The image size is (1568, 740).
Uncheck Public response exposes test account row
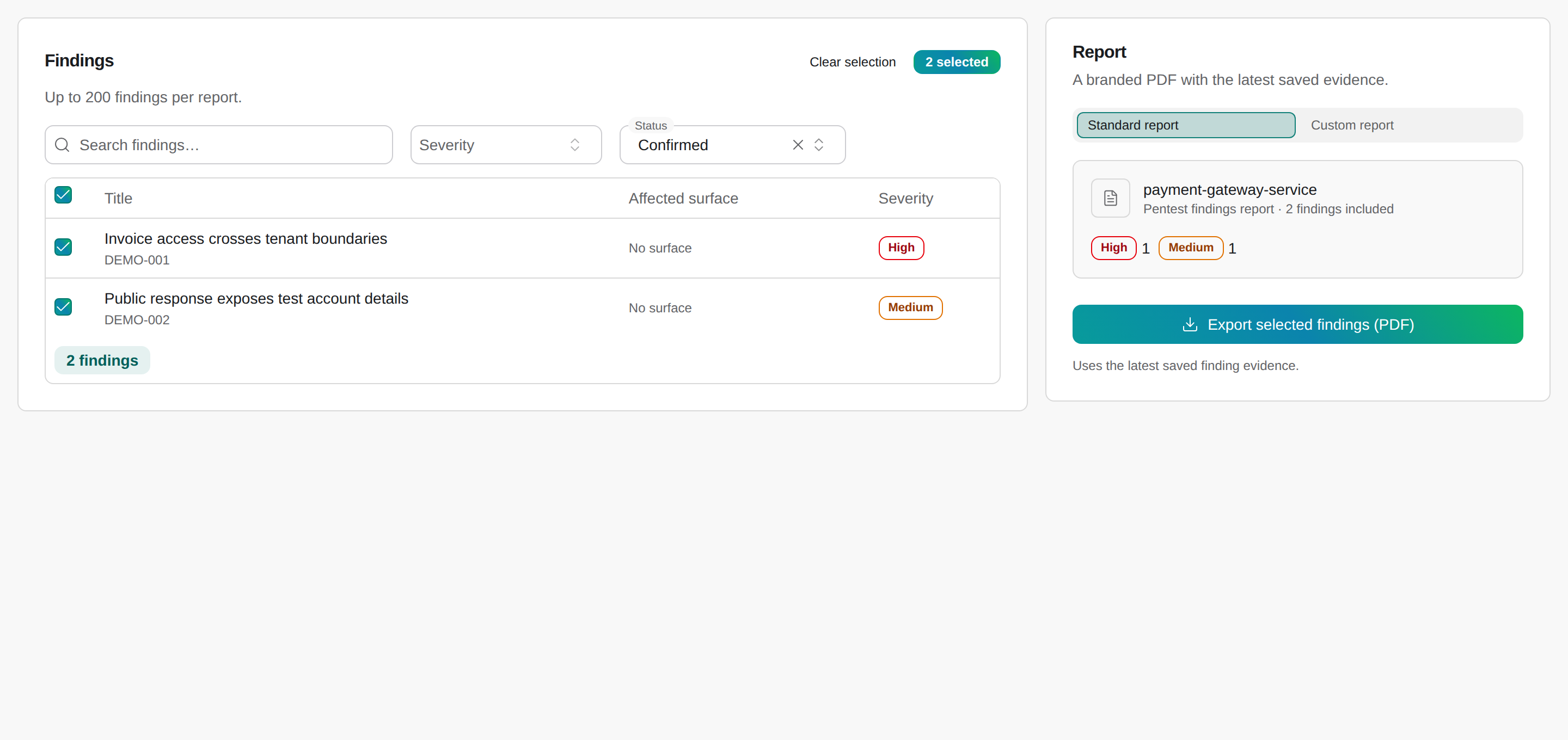pyautogui.click(x=63, y=307)
